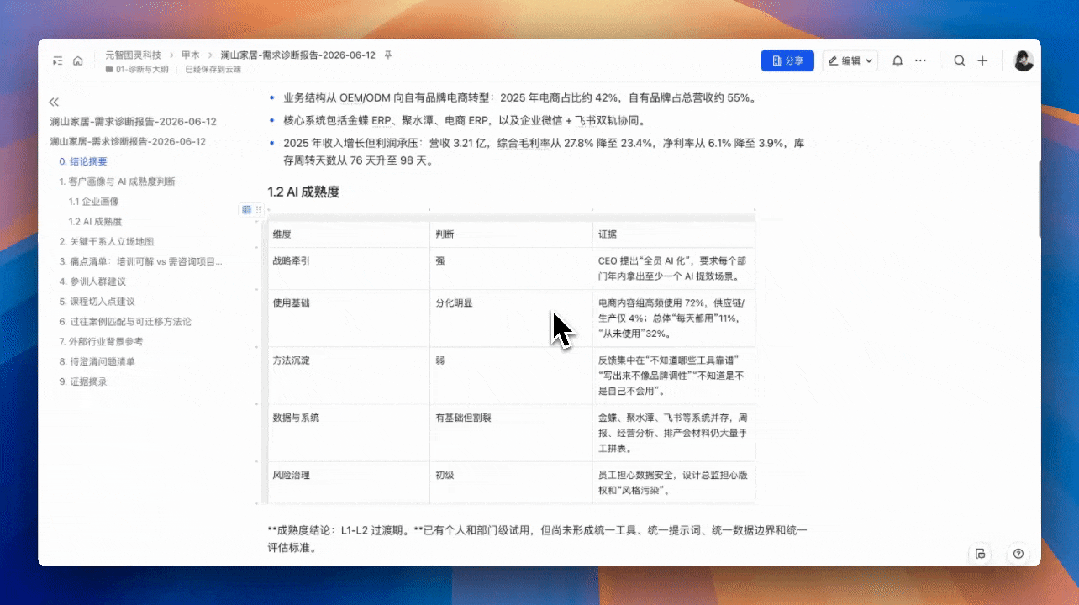The height and width of the screenshot is (605, 1079).
Task: Click the 弱 judgment cell
Action: click(511, 375)
